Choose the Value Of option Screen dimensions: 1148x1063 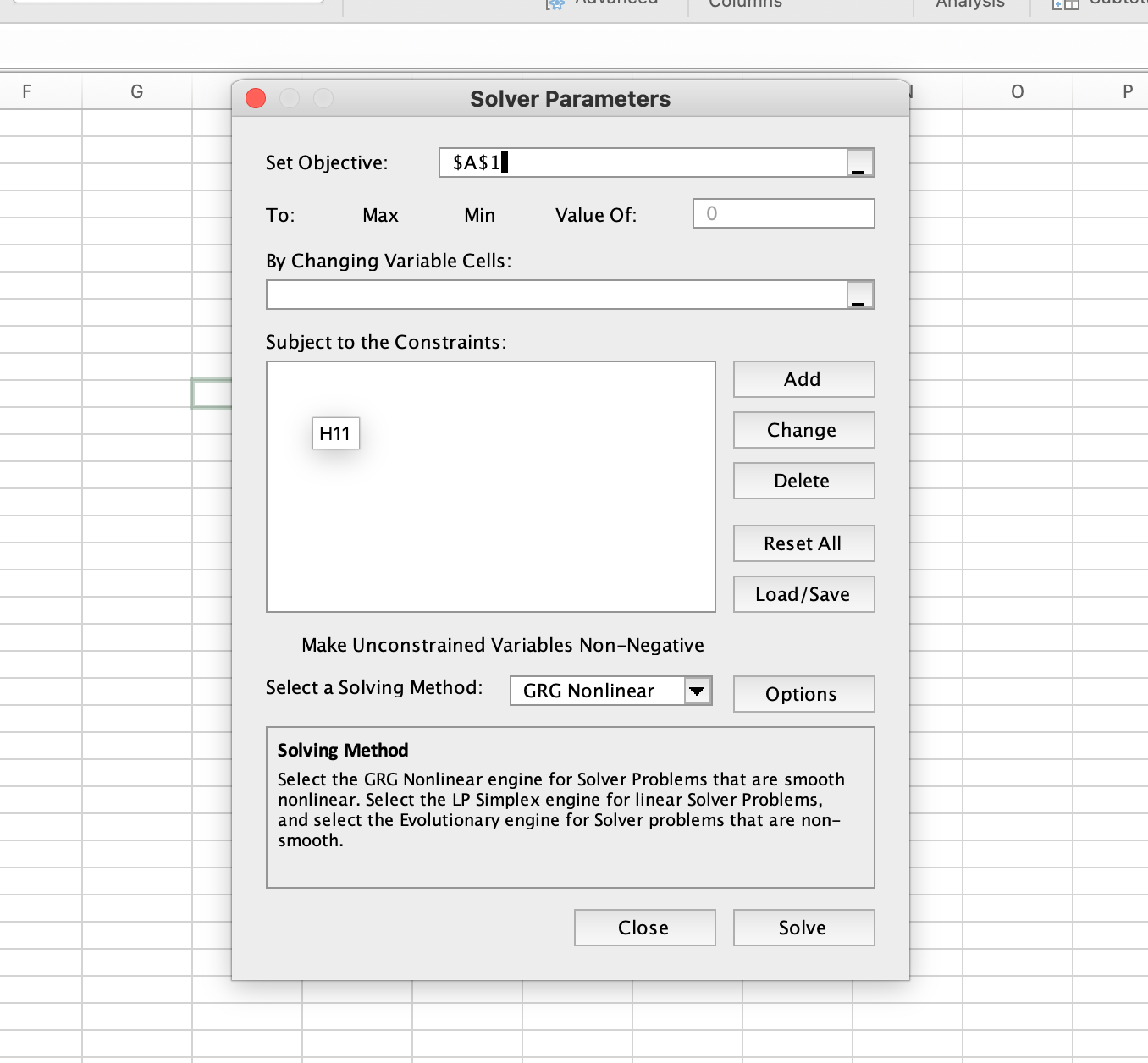595,215
